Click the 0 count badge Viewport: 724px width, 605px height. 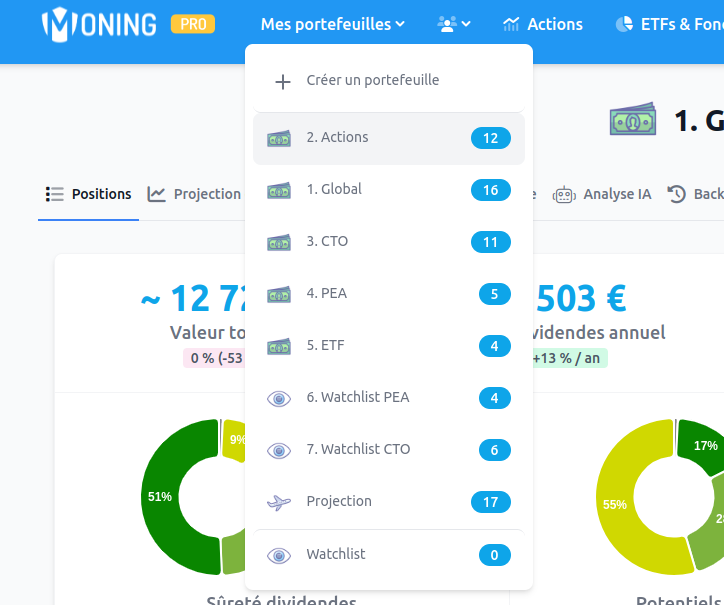495,555
